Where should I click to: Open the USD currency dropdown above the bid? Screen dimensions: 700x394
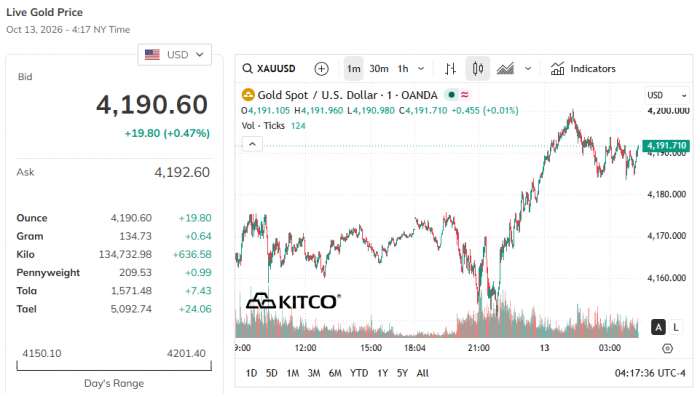[x=175, y=54]
